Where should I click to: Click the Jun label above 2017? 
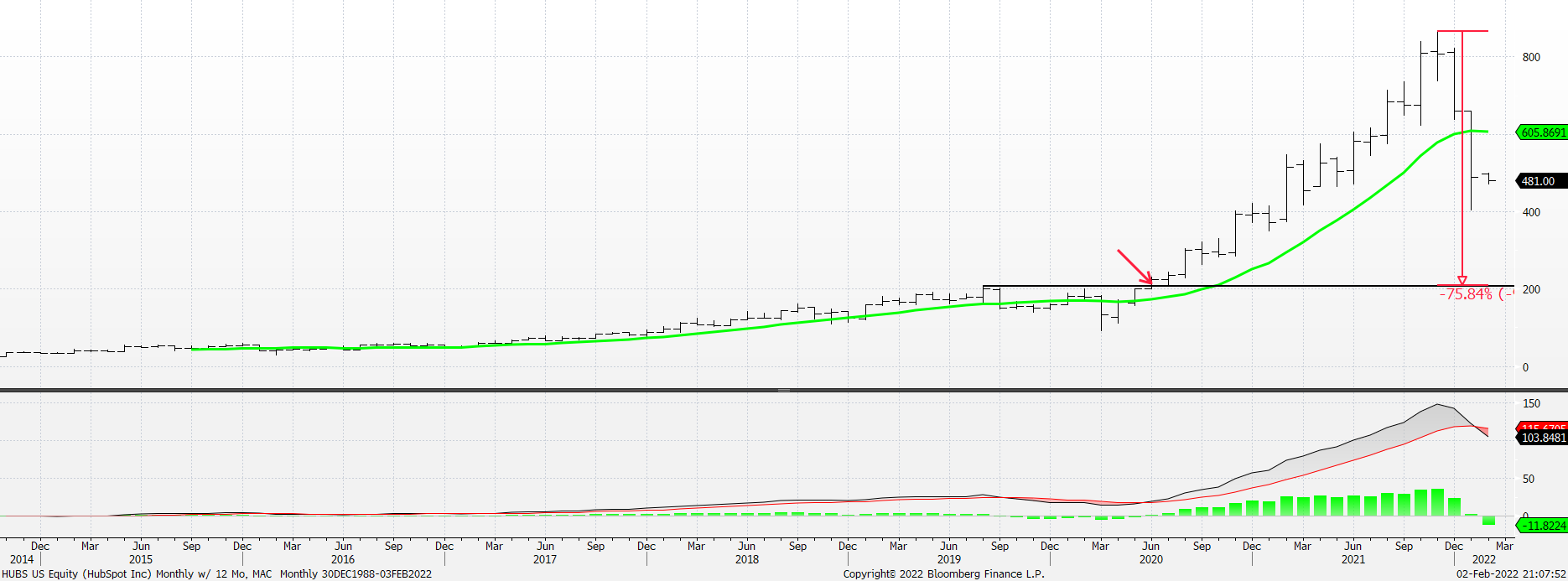(545, 546)
